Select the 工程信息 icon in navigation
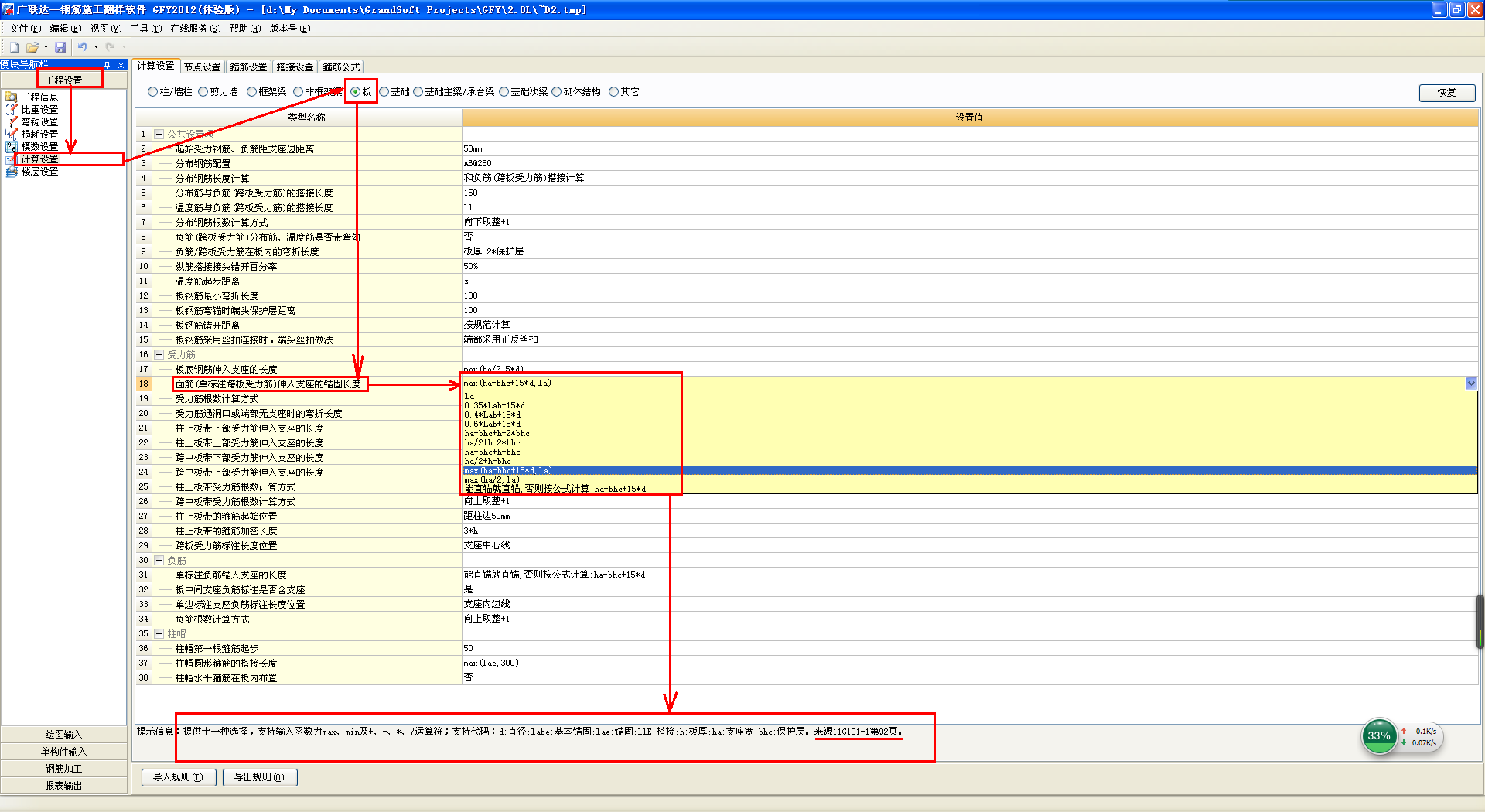1485x812 pixels. click(x=12, y=97)
